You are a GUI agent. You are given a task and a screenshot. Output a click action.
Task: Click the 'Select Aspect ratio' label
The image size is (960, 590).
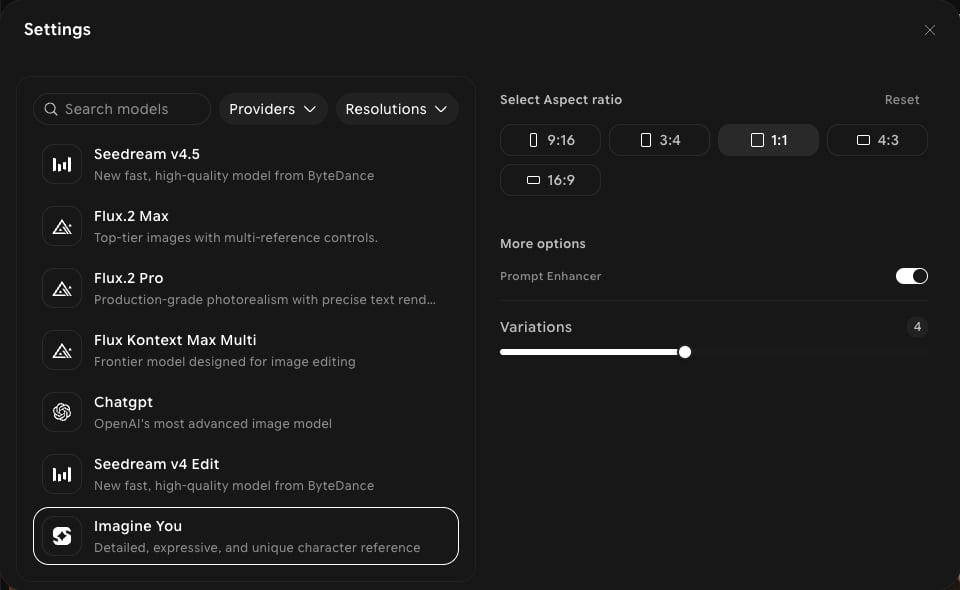click(561, 100)
